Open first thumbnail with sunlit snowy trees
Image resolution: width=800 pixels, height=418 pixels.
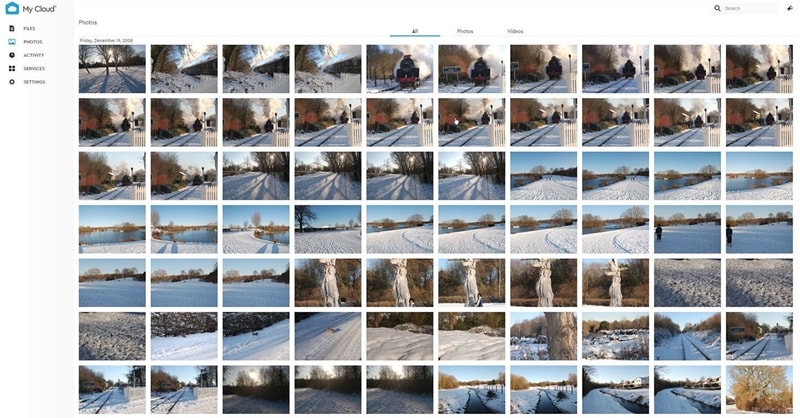tap(112, 69)
